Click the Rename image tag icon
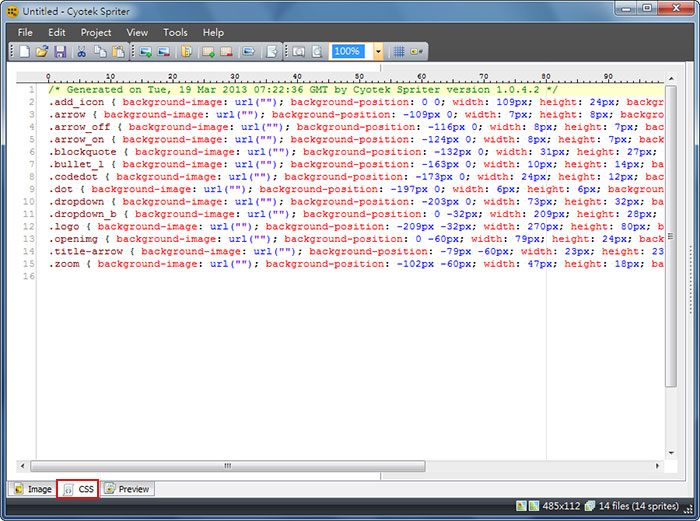The width and height of the screenshot is (700, 521). click(x=249, y=52)
